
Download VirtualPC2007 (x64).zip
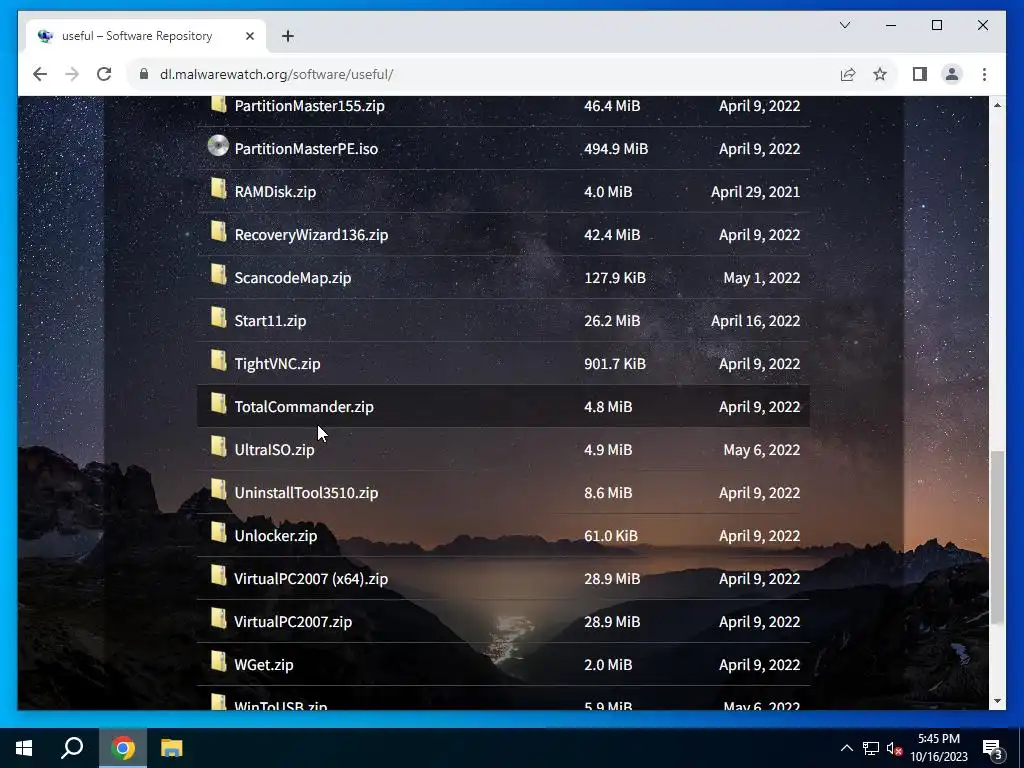pyautogui.click(x=311, y=579)
